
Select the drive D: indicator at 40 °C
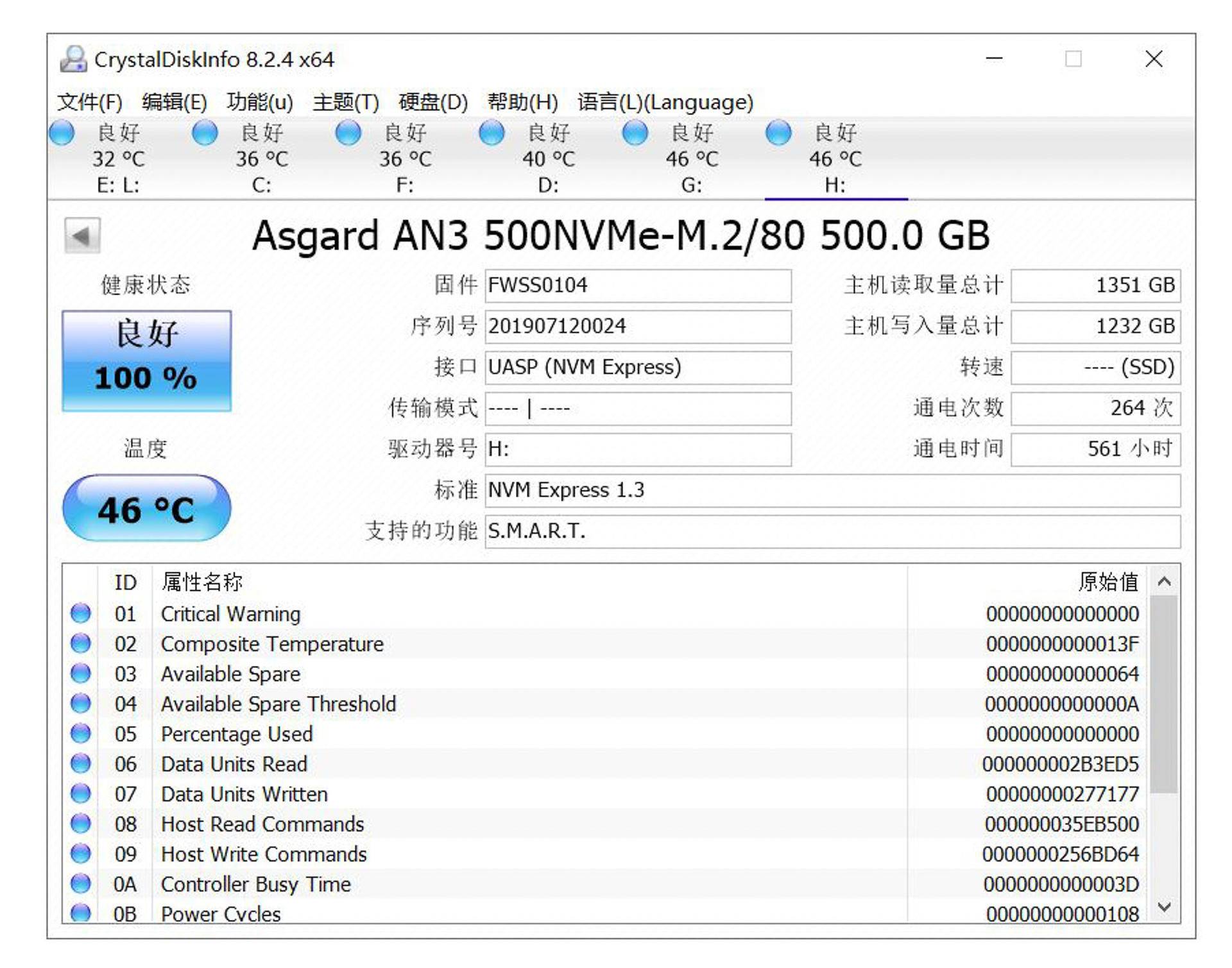492,133
